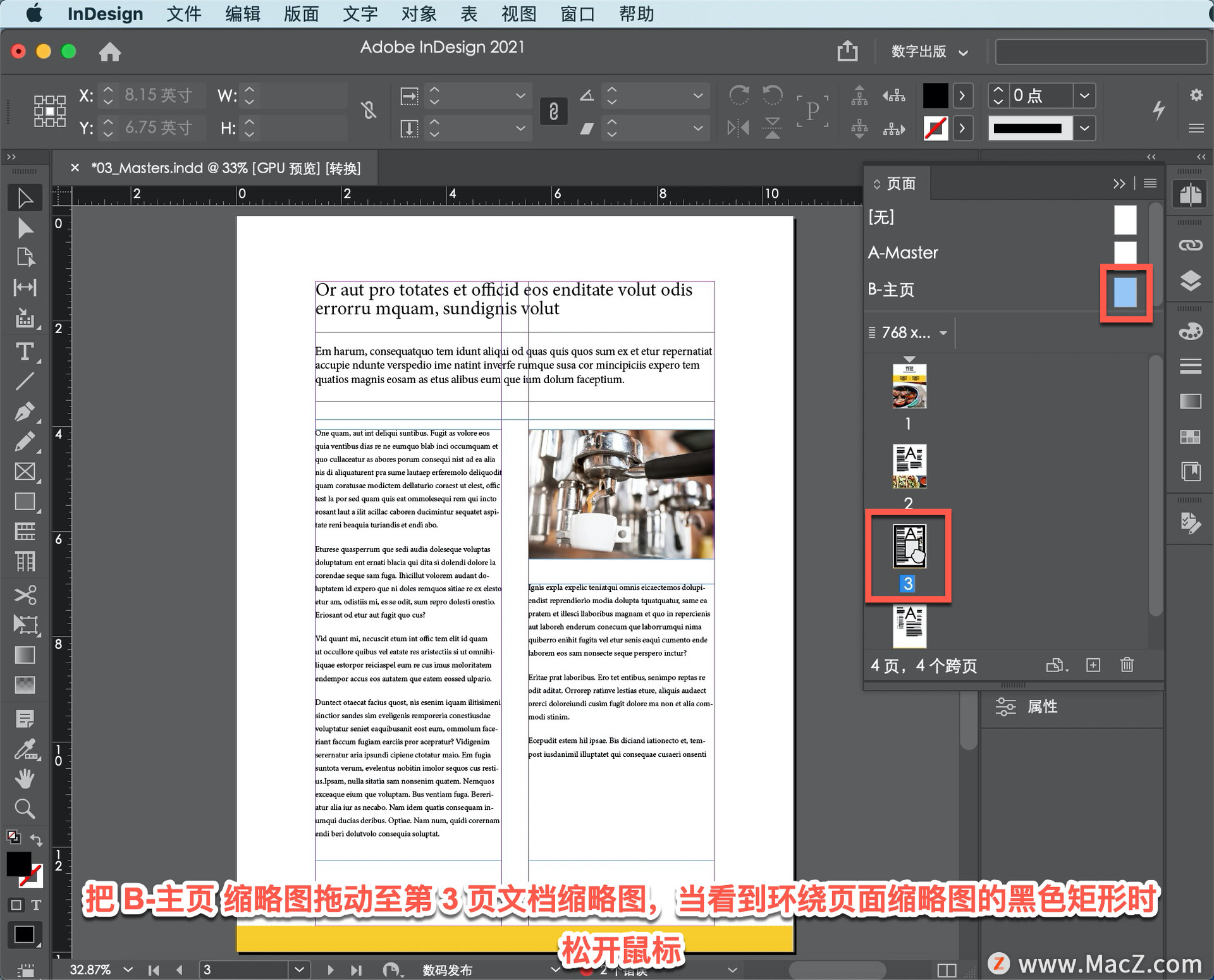
Task: Delete selected page with trash button
Action: 1126,665
